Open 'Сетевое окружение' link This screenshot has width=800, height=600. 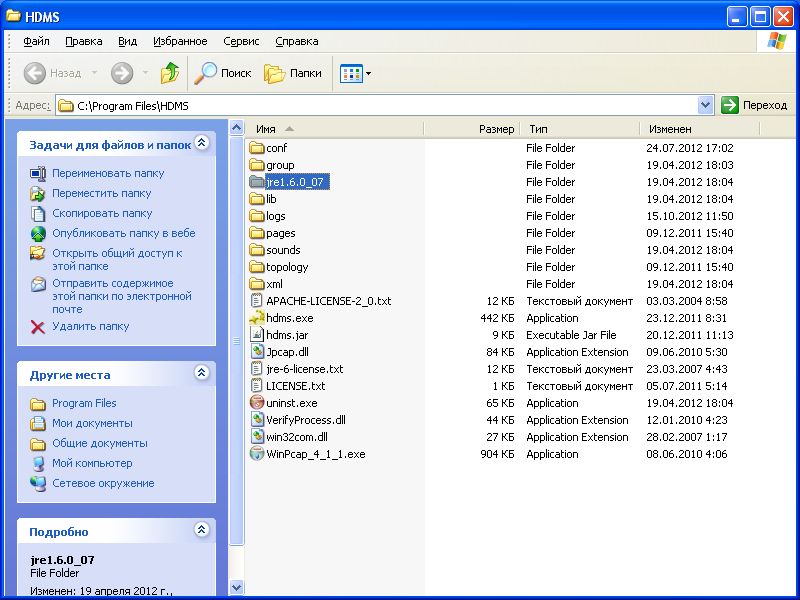[x=103, y=483]
